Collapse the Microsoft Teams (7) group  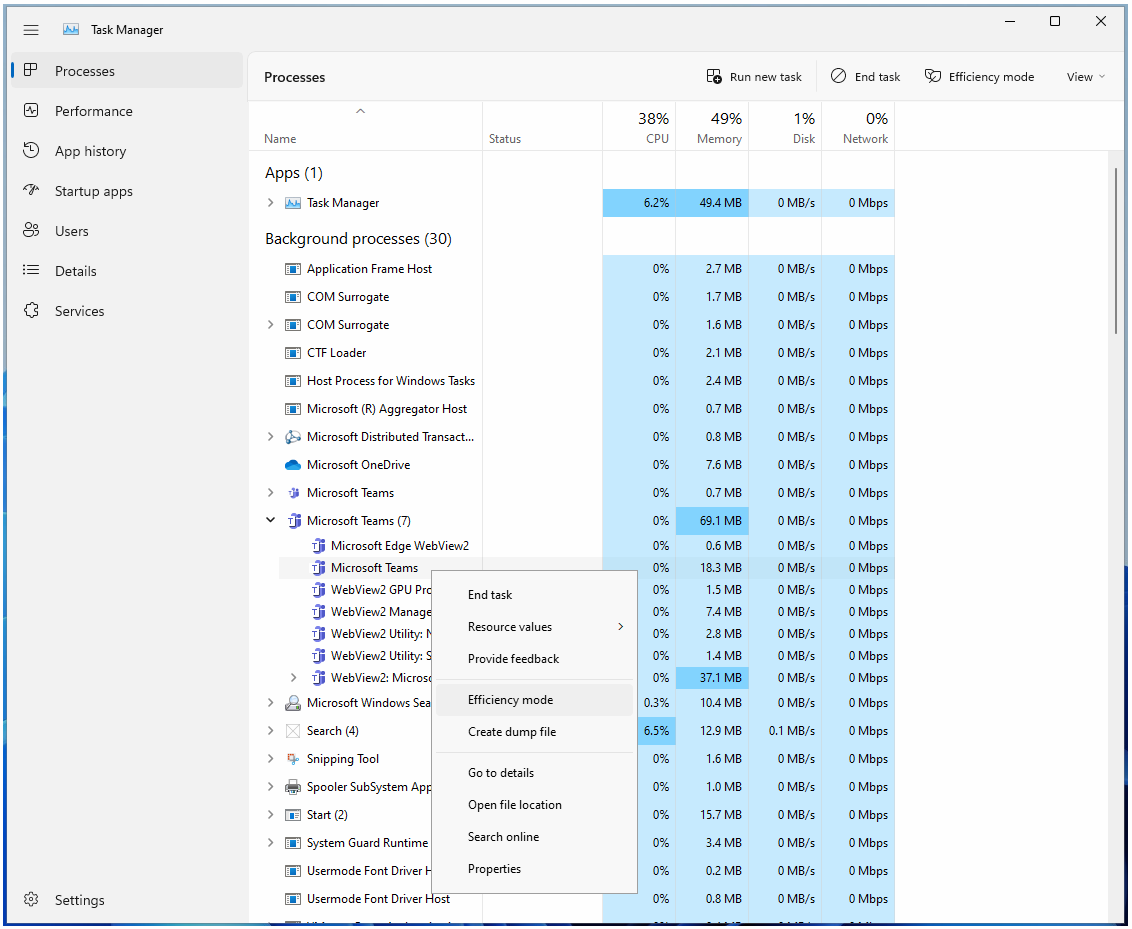tap(270, 520)
